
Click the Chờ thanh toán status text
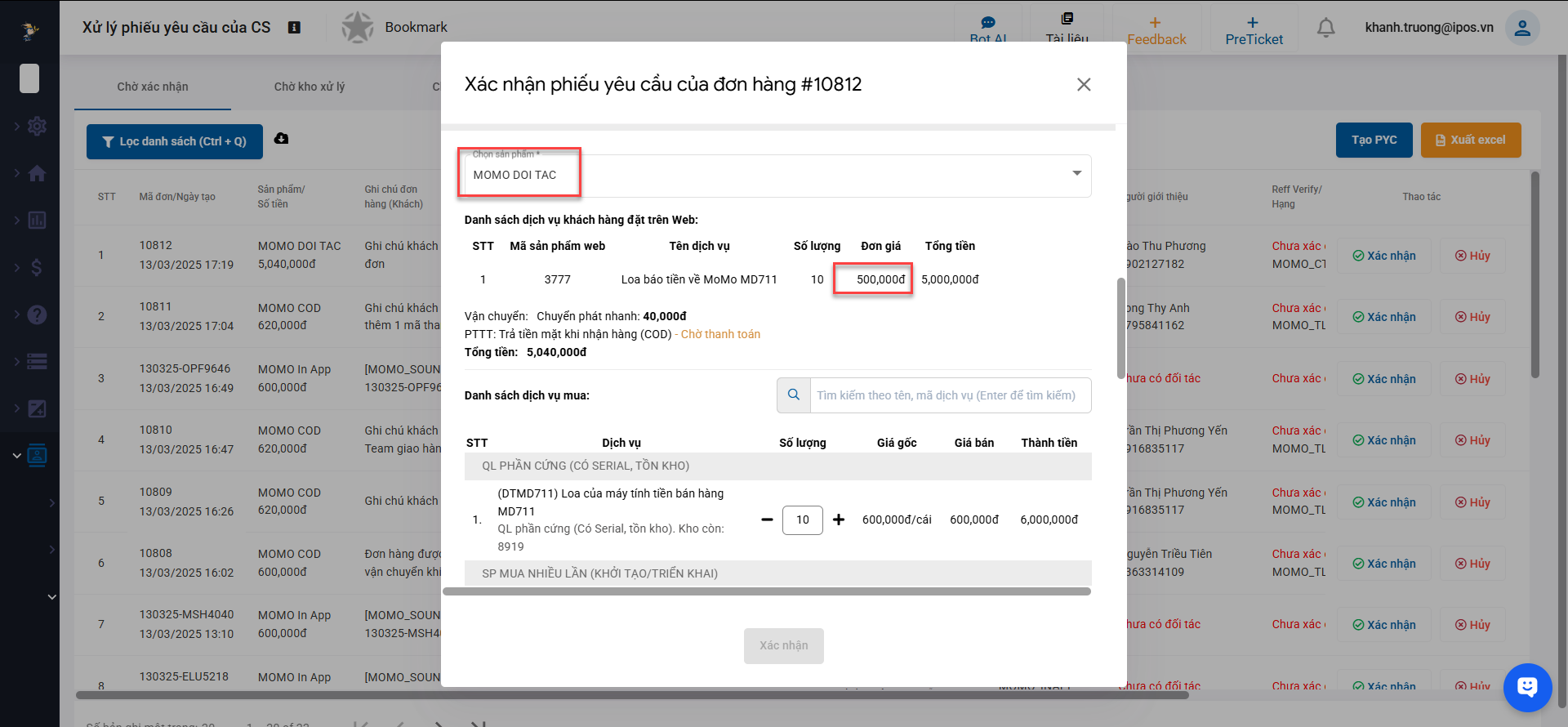[x=720, y=334]
